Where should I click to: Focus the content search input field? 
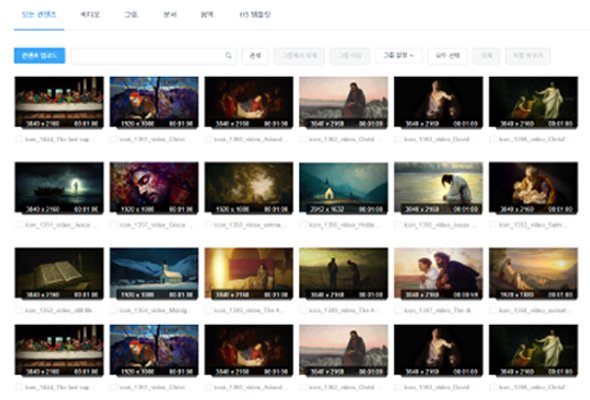[154, 56]
